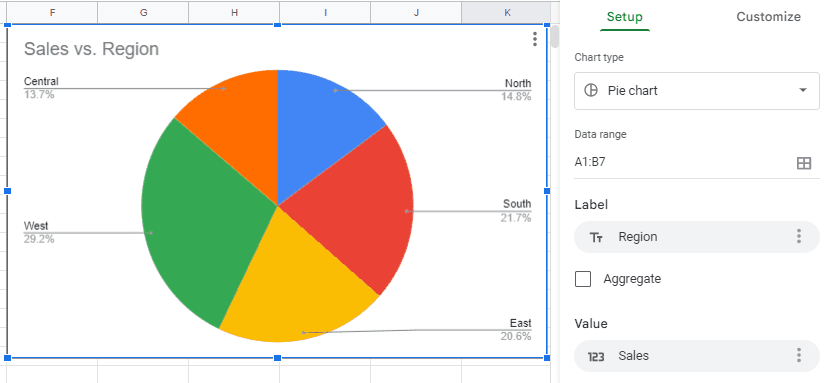Click the chart's right-middle resize handle

[547, 191]
